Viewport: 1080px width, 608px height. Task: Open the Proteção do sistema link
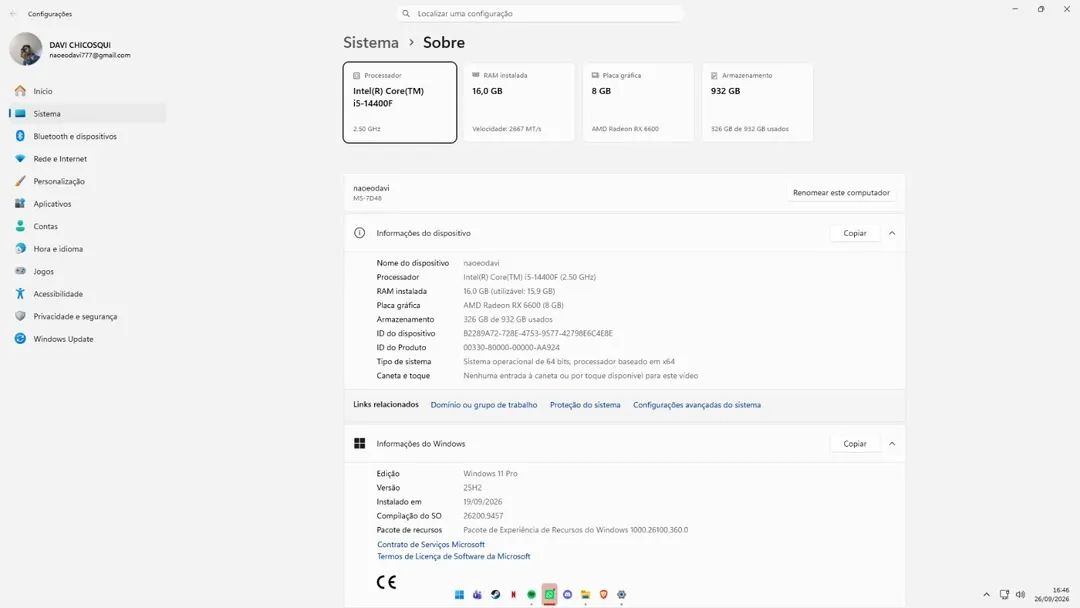click(585, 405)
